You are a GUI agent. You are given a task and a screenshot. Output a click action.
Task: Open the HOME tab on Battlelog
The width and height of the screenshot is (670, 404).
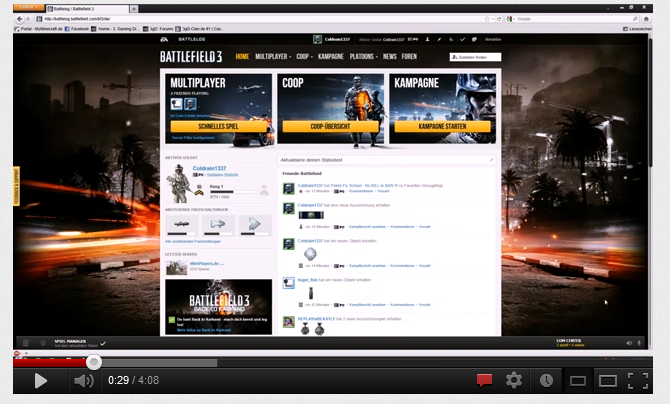(x=242, y=56)
